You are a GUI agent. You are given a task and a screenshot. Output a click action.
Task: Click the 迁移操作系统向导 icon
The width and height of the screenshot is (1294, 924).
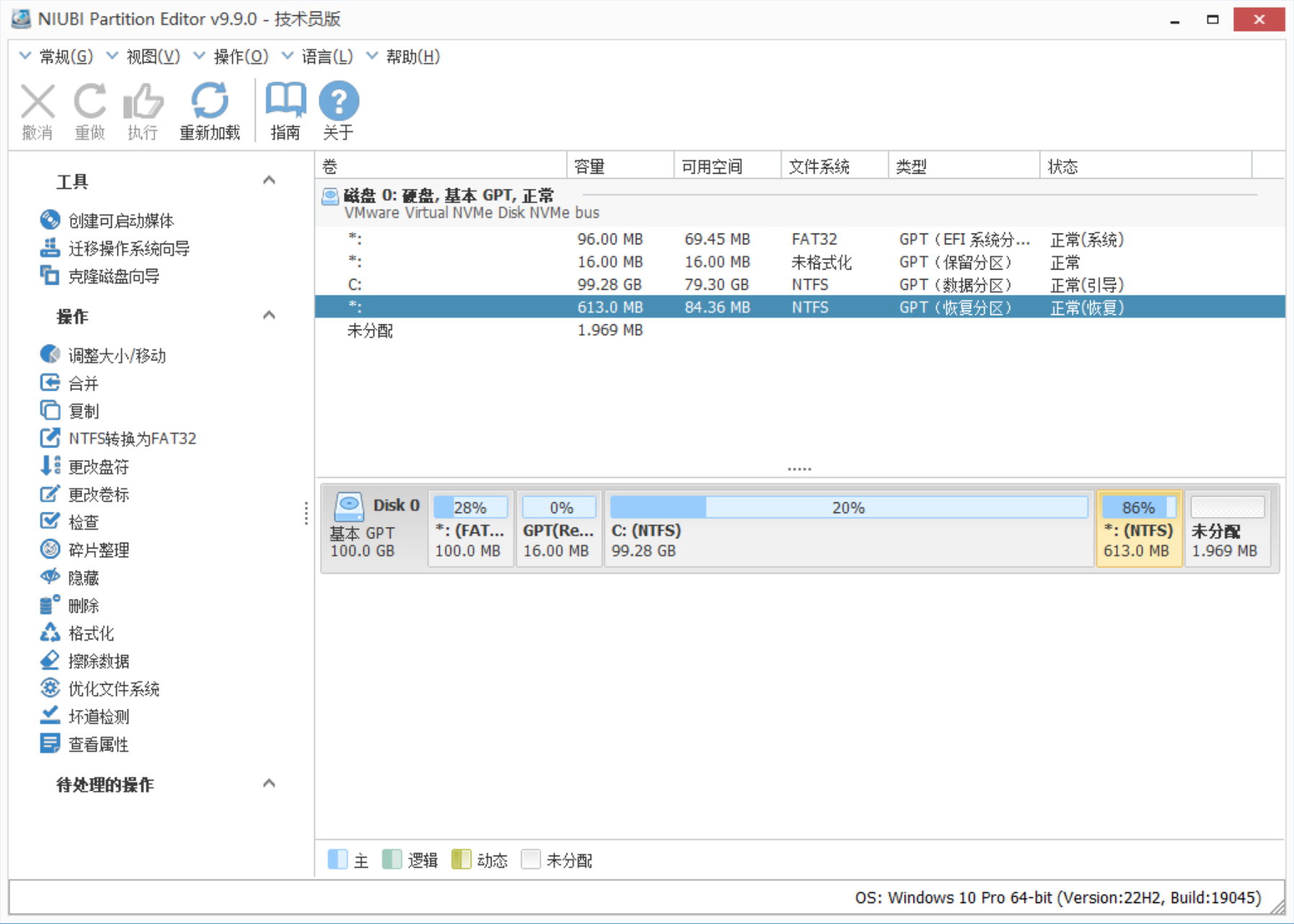click(50, 248)
